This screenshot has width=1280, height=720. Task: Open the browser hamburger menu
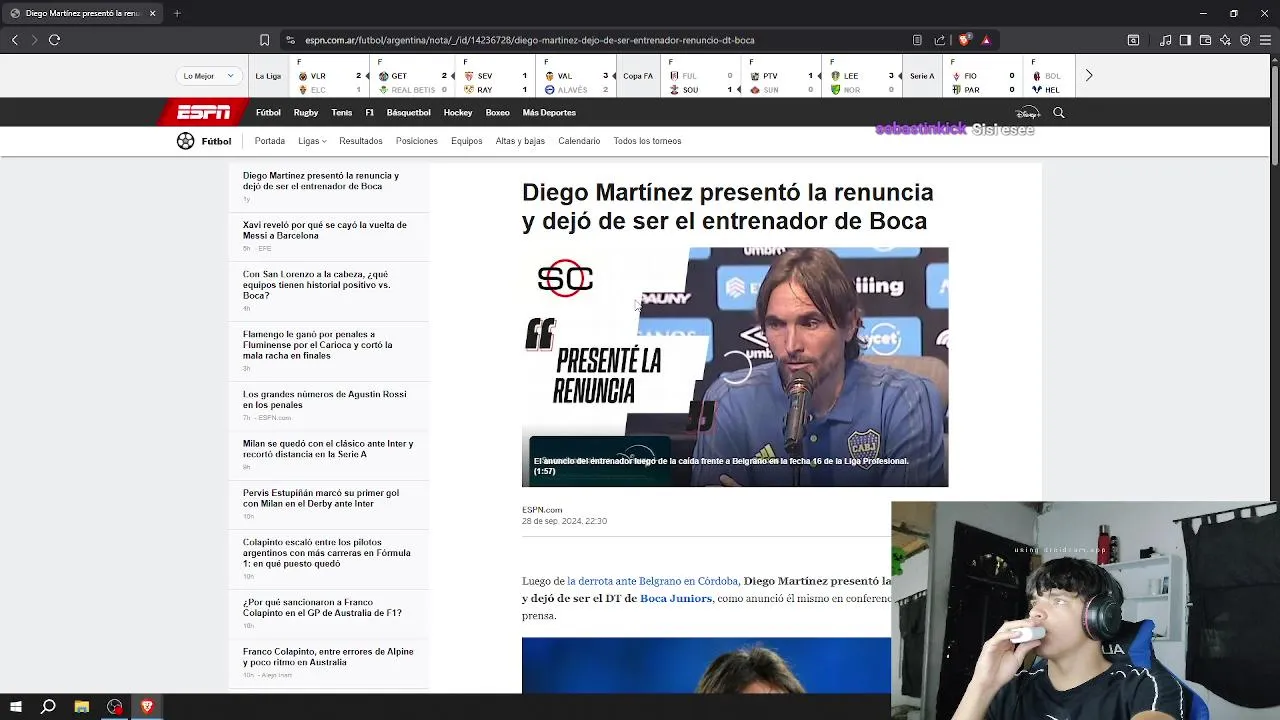coord(1265,40)
